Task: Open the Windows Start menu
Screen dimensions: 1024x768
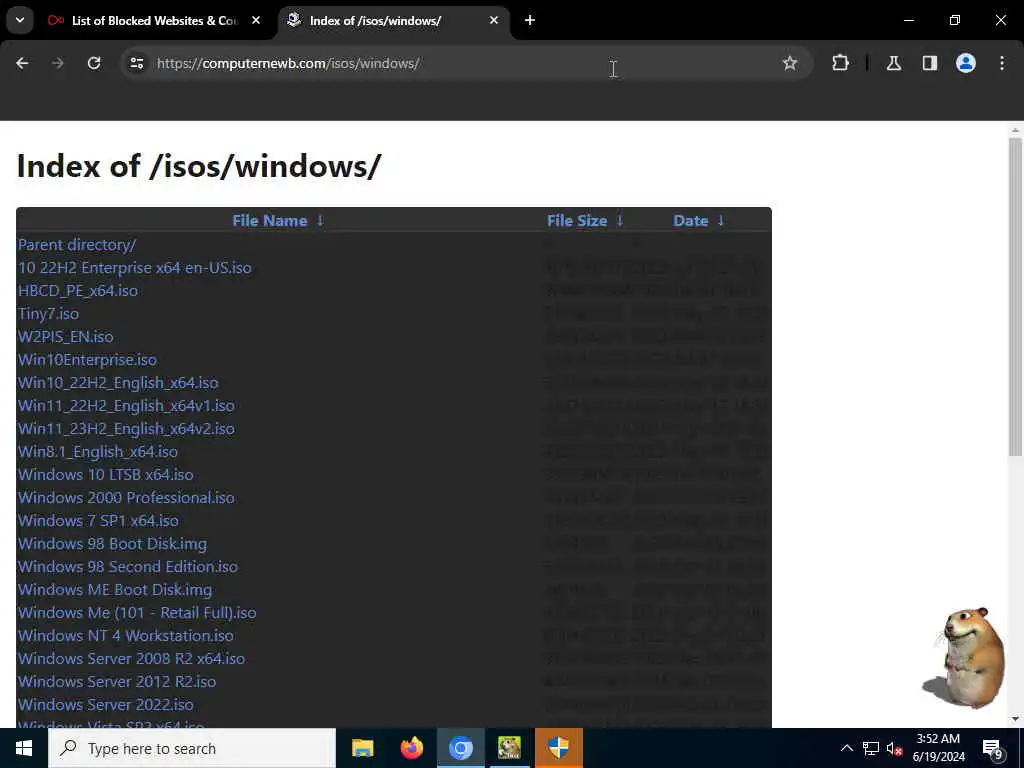Action: (24, 748)
